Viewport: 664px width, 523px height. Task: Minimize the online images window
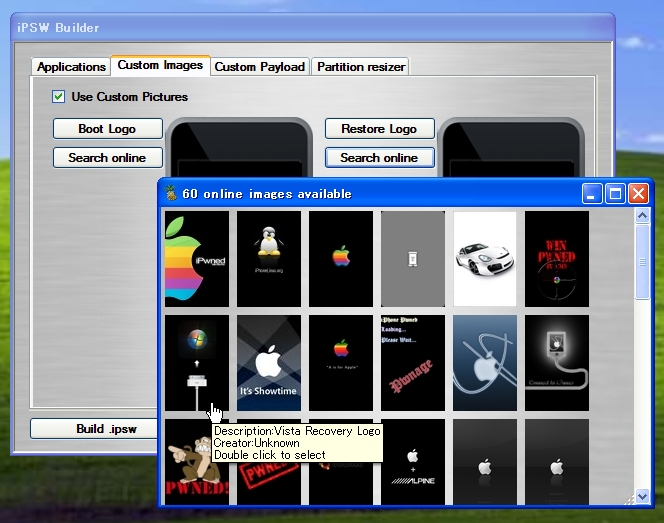(592, 194)
